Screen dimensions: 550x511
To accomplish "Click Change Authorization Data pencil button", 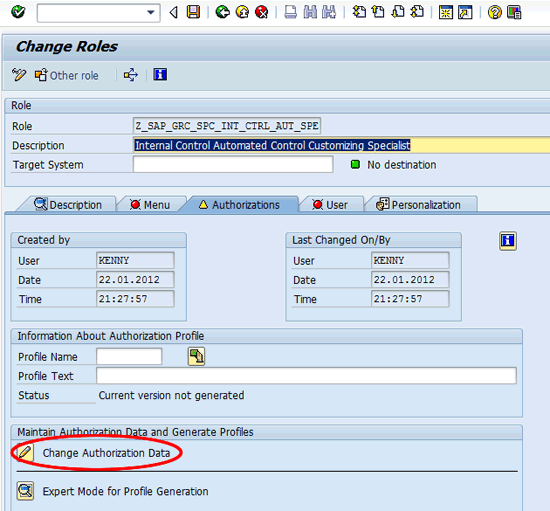I will pyautogui.click(x=25, y=452).
